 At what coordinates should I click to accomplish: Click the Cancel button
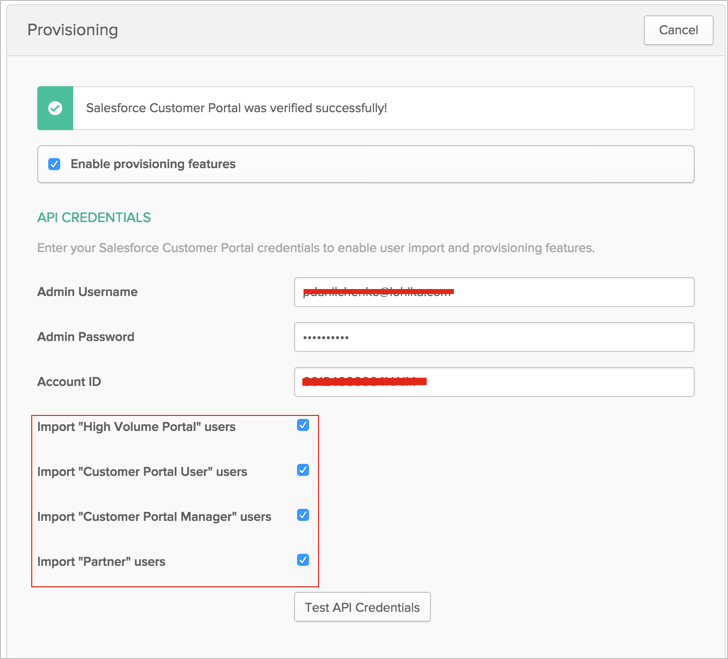tap(678, 30)
